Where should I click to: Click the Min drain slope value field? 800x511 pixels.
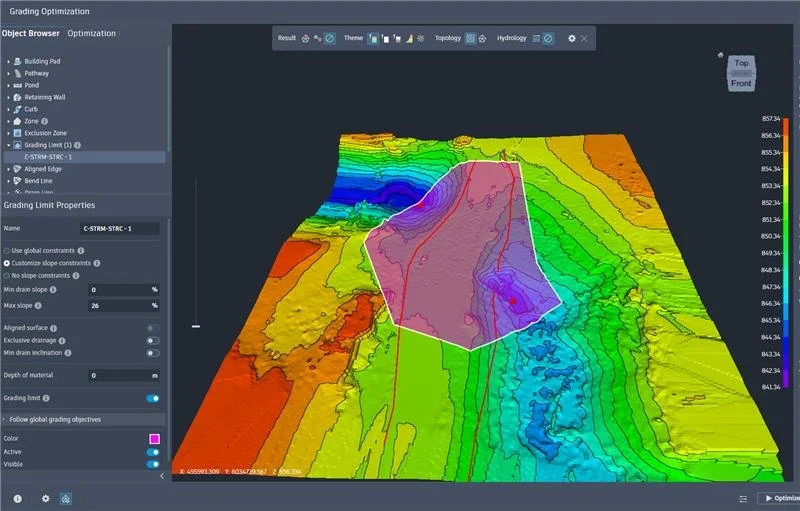123,290
